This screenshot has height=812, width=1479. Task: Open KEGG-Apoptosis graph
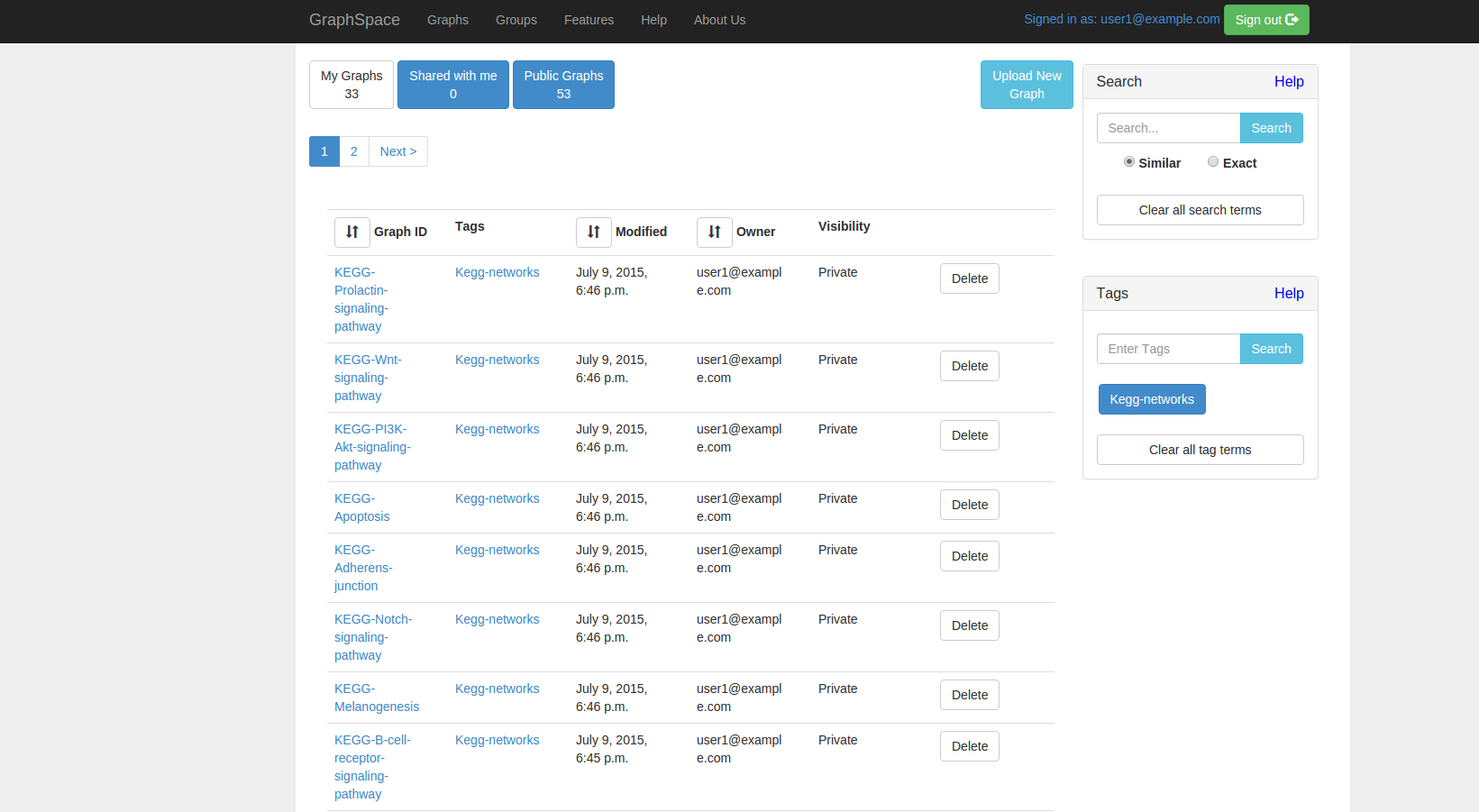point(362,507)
